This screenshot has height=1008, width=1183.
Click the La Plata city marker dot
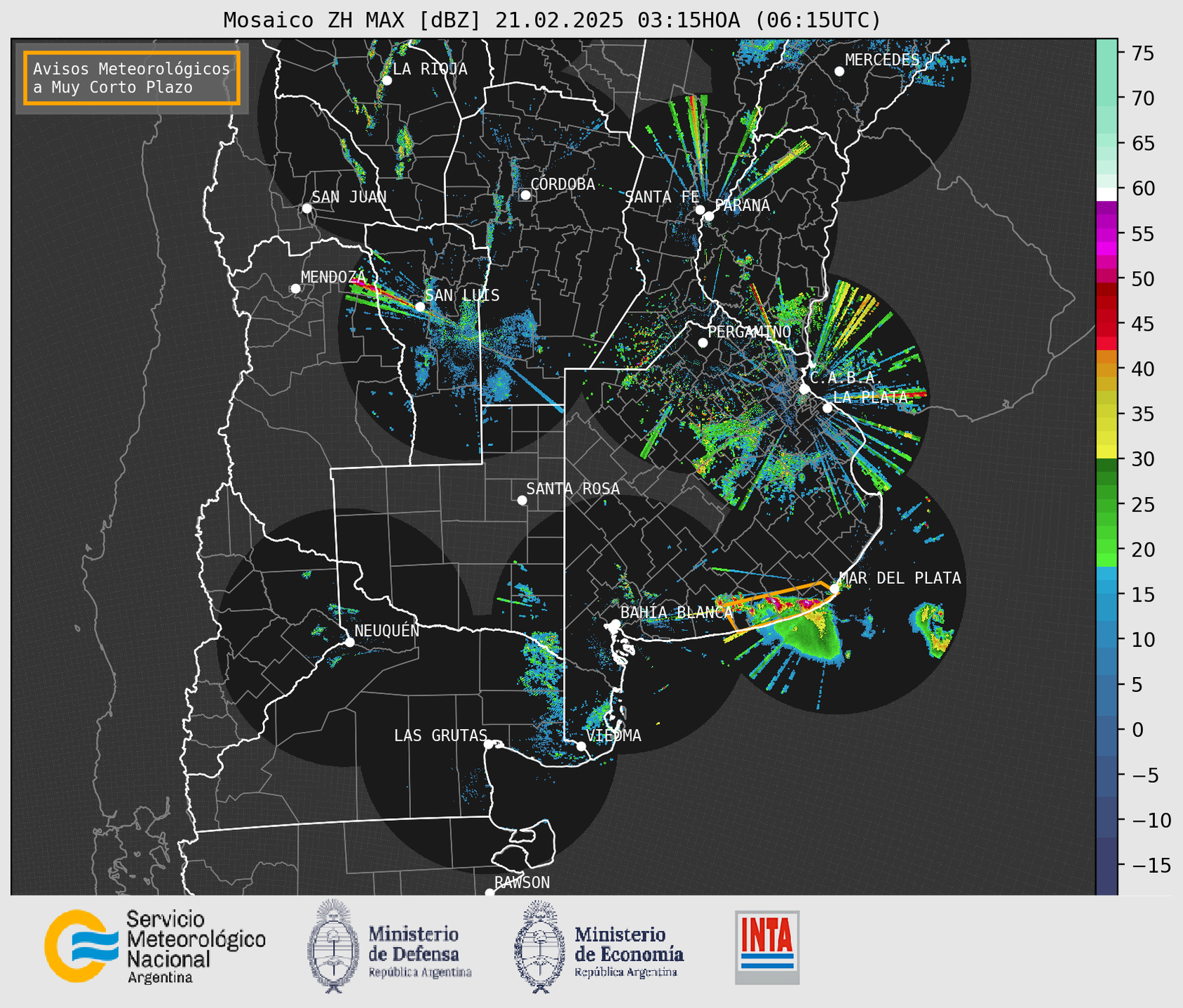[x=827, y=408]
